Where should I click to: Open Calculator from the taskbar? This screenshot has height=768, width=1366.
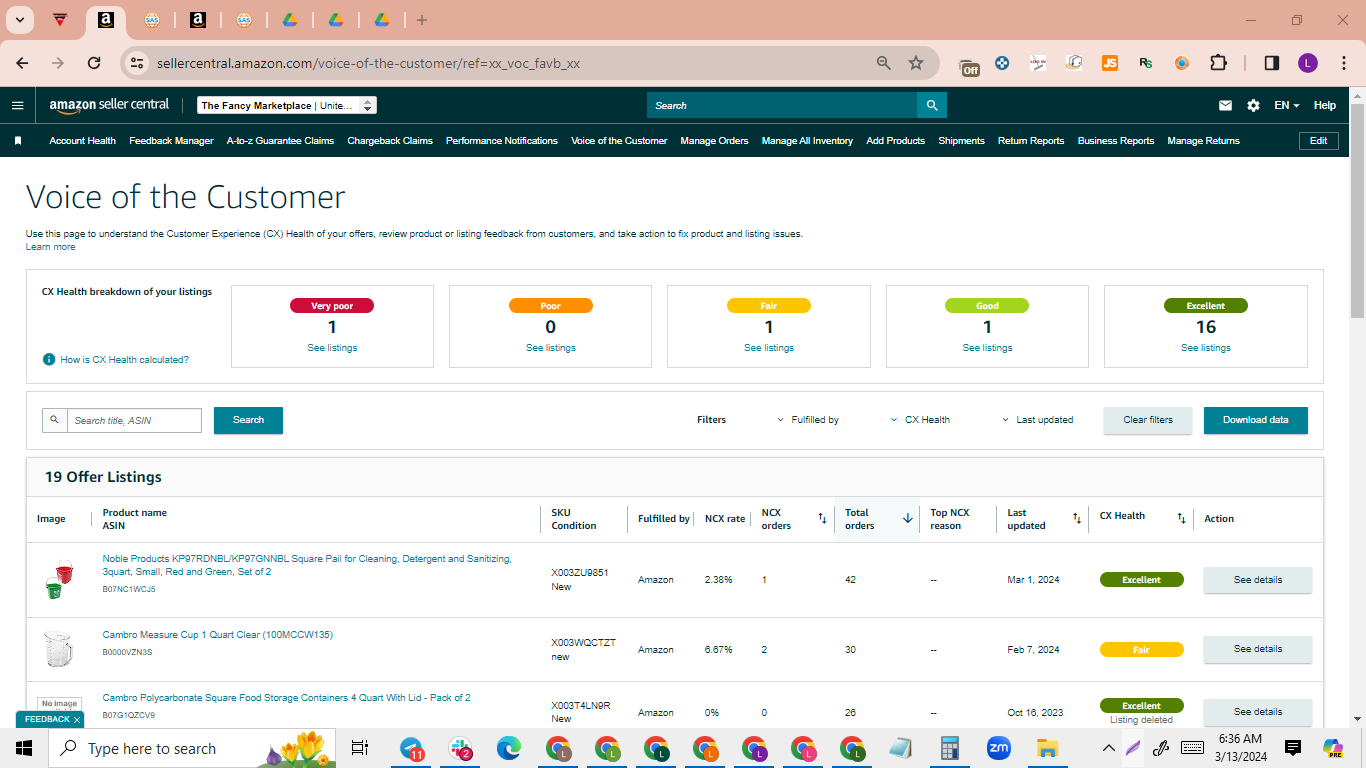pyautogui.click(x=949, y=748)
